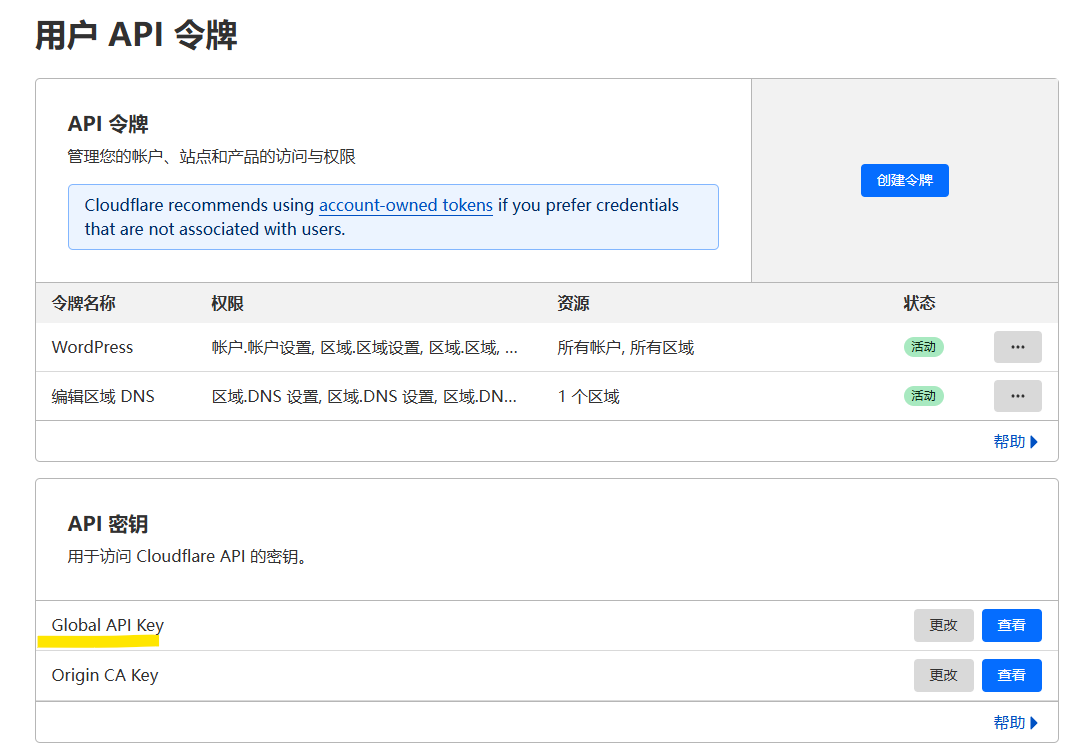
Task: Open the three-dot menu for WordPress token
Action: tap(1017, 347)
